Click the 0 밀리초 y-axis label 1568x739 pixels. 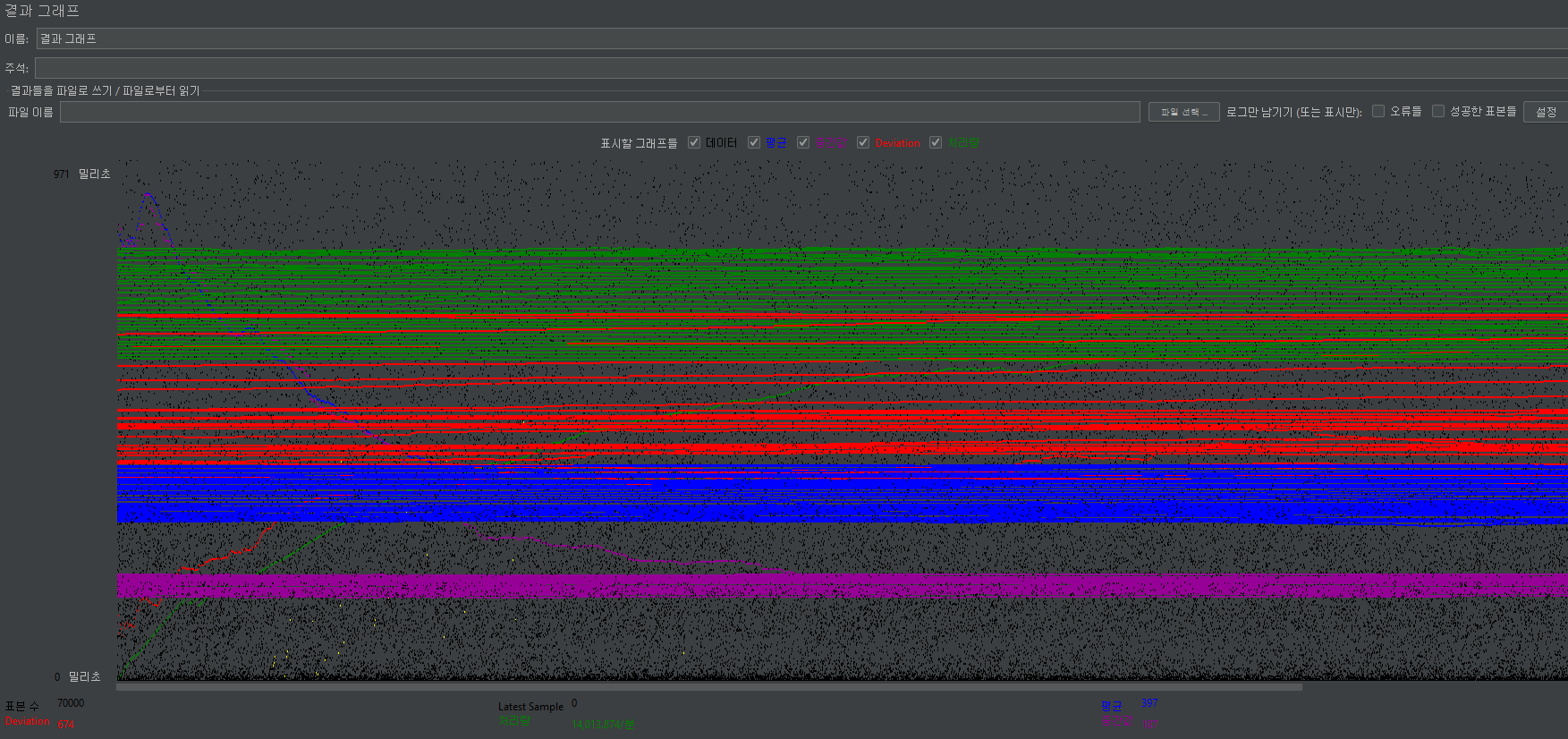(78, 676)
